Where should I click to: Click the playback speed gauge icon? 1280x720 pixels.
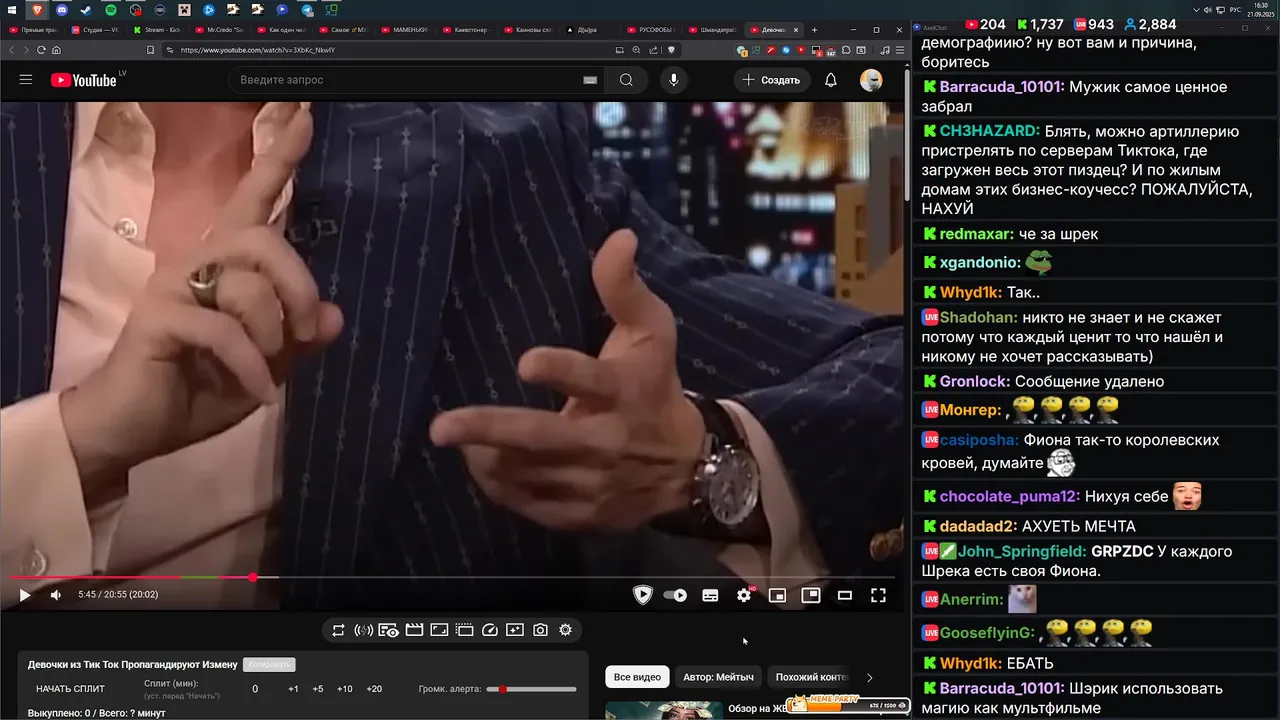click(x=490, y=630)
